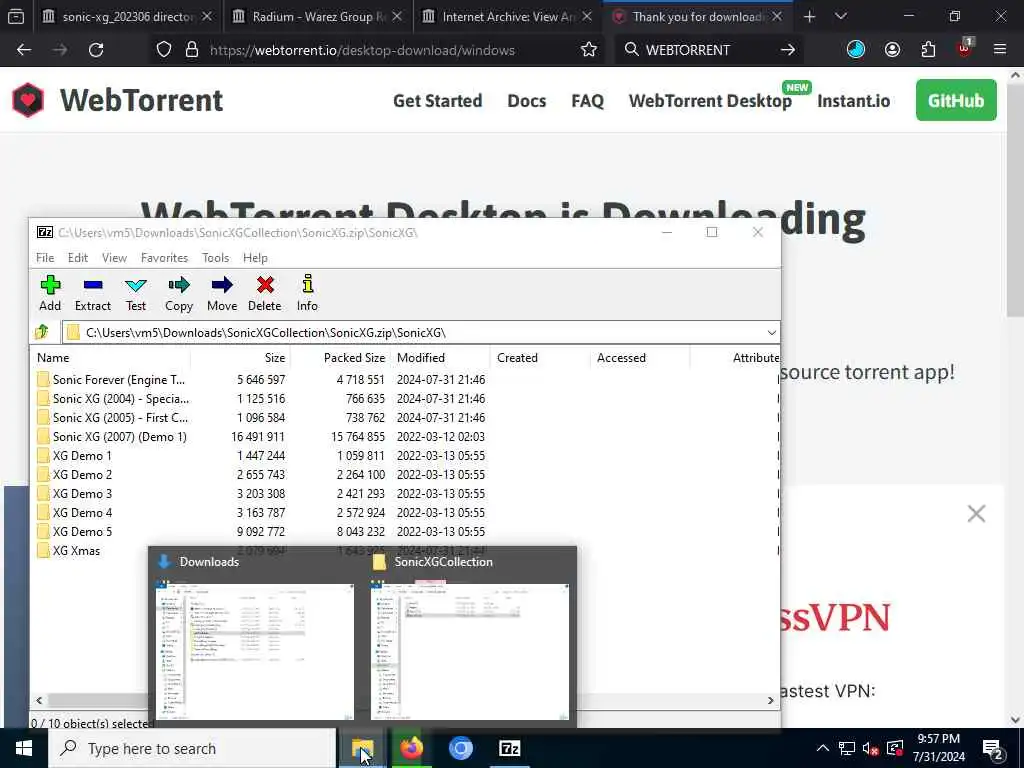Click the Move icon in 7-Zip toolbar
Image resolution: width=1024 pixels, height=768 pixels.
222,293
